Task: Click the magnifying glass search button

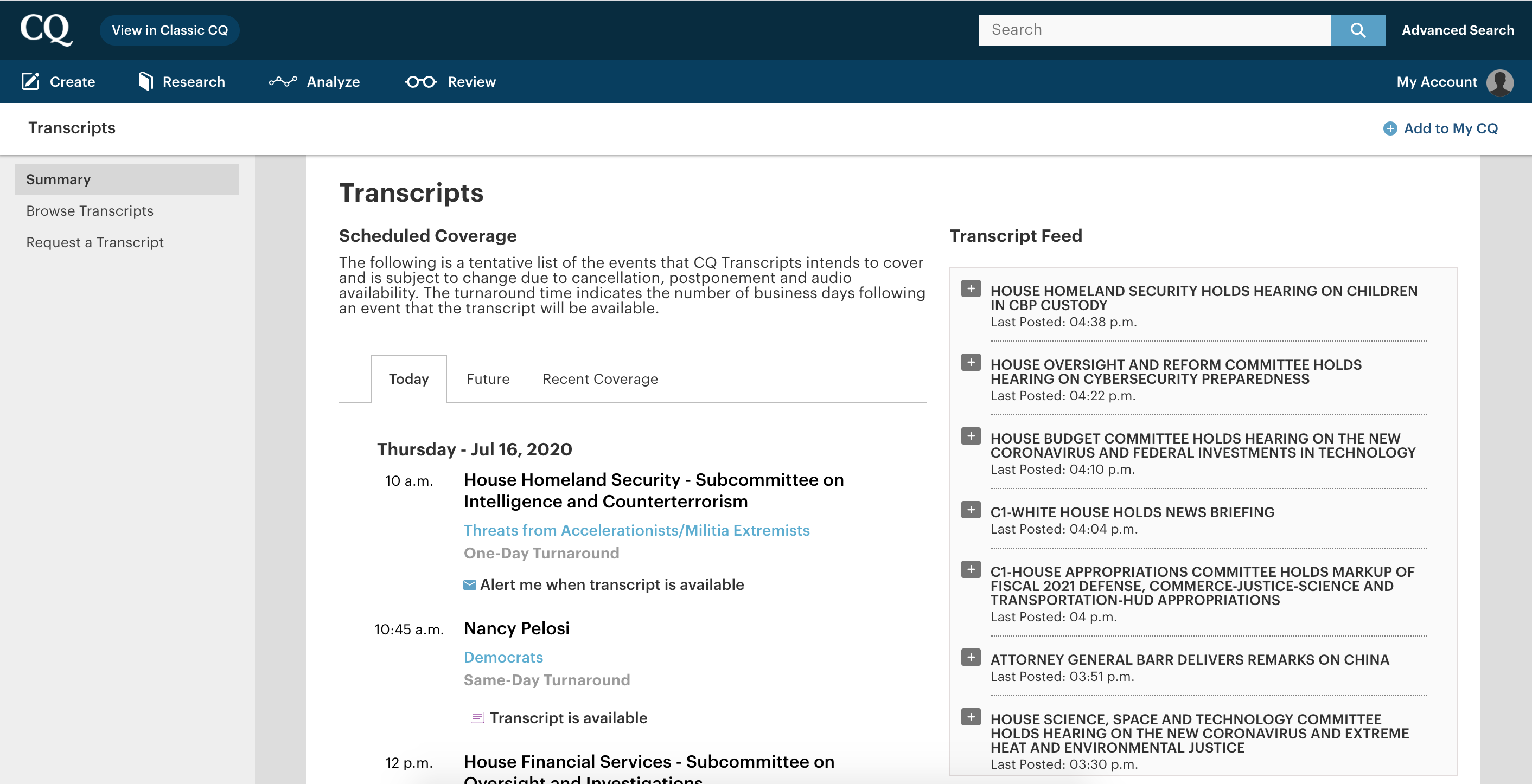Action: (1357, 30)
